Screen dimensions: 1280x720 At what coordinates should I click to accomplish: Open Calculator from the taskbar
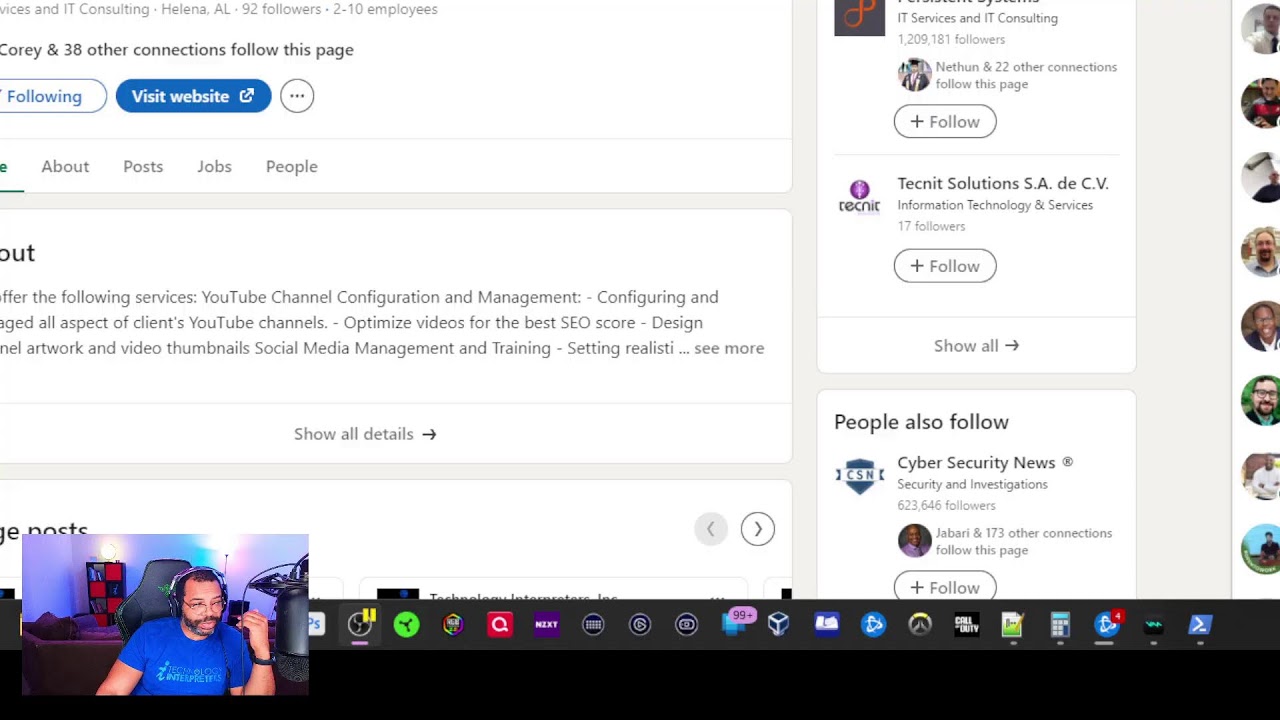[1060, 625]
